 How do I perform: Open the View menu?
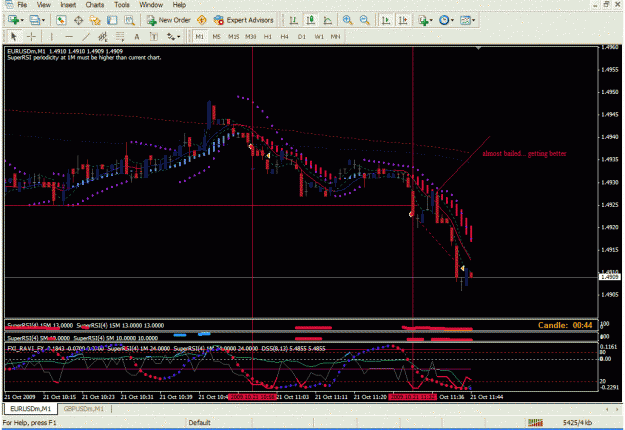click(x=43, y=5)
